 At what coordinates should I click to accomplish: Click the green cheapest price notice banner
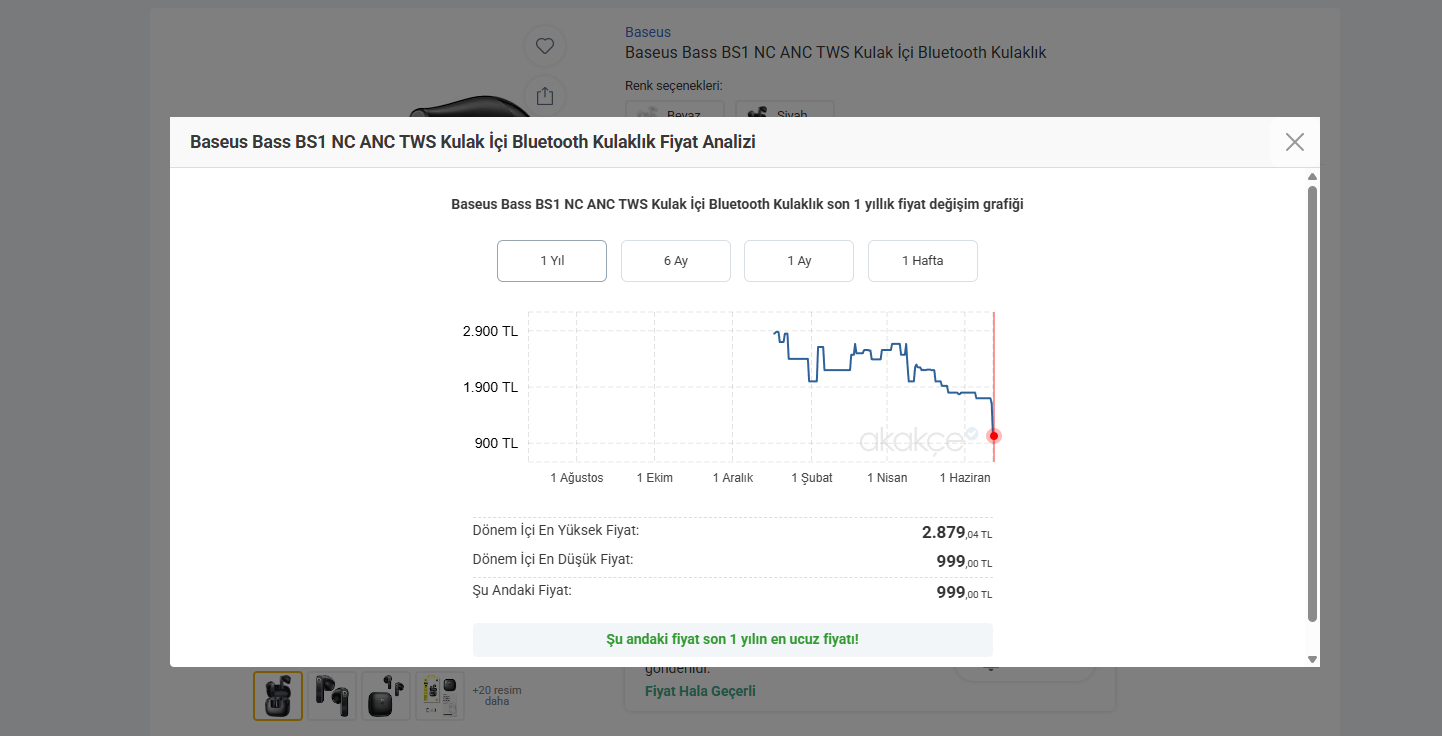(733, 639)
